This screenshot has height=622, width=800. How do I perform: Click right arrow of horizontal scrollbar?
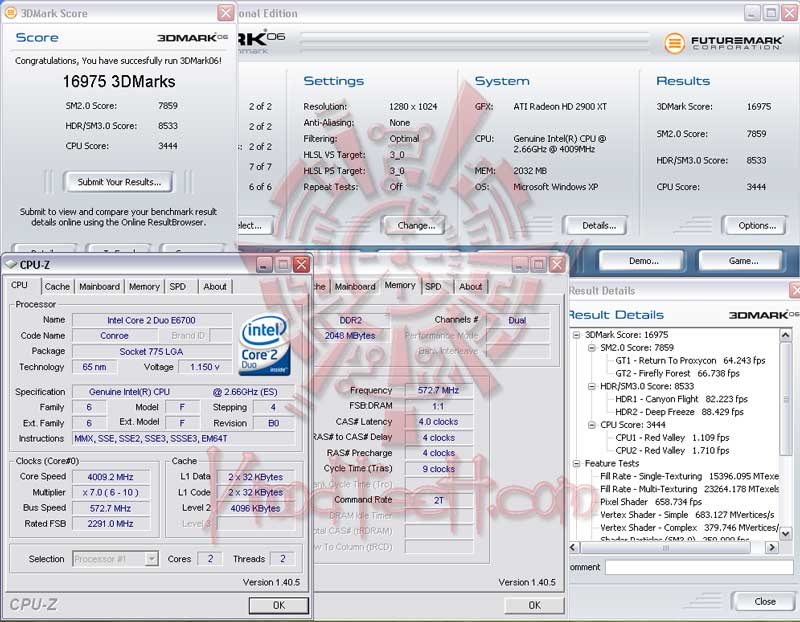point(772,548)
